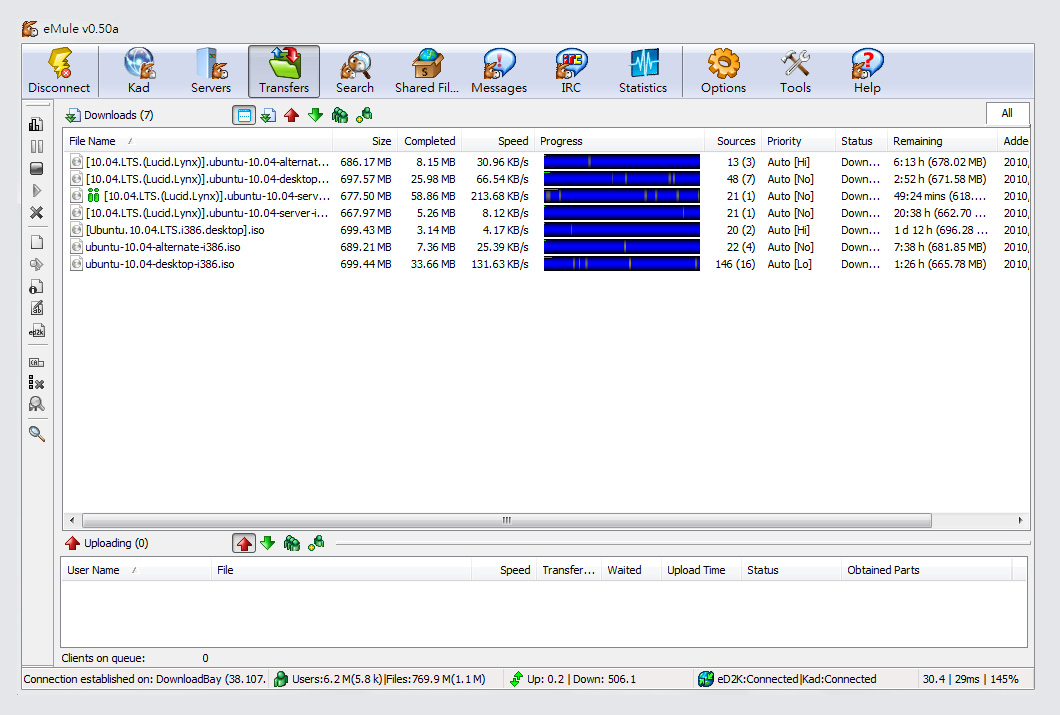This screenshot has height=715, width=1060.
Task: Click the ed2k link icon in sidebar
Action: tap(37, 331)
